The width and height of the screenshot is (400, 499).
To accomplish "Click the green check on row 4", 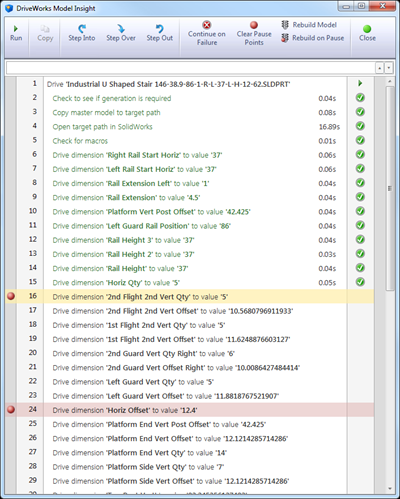I will [x=360, y=126].
